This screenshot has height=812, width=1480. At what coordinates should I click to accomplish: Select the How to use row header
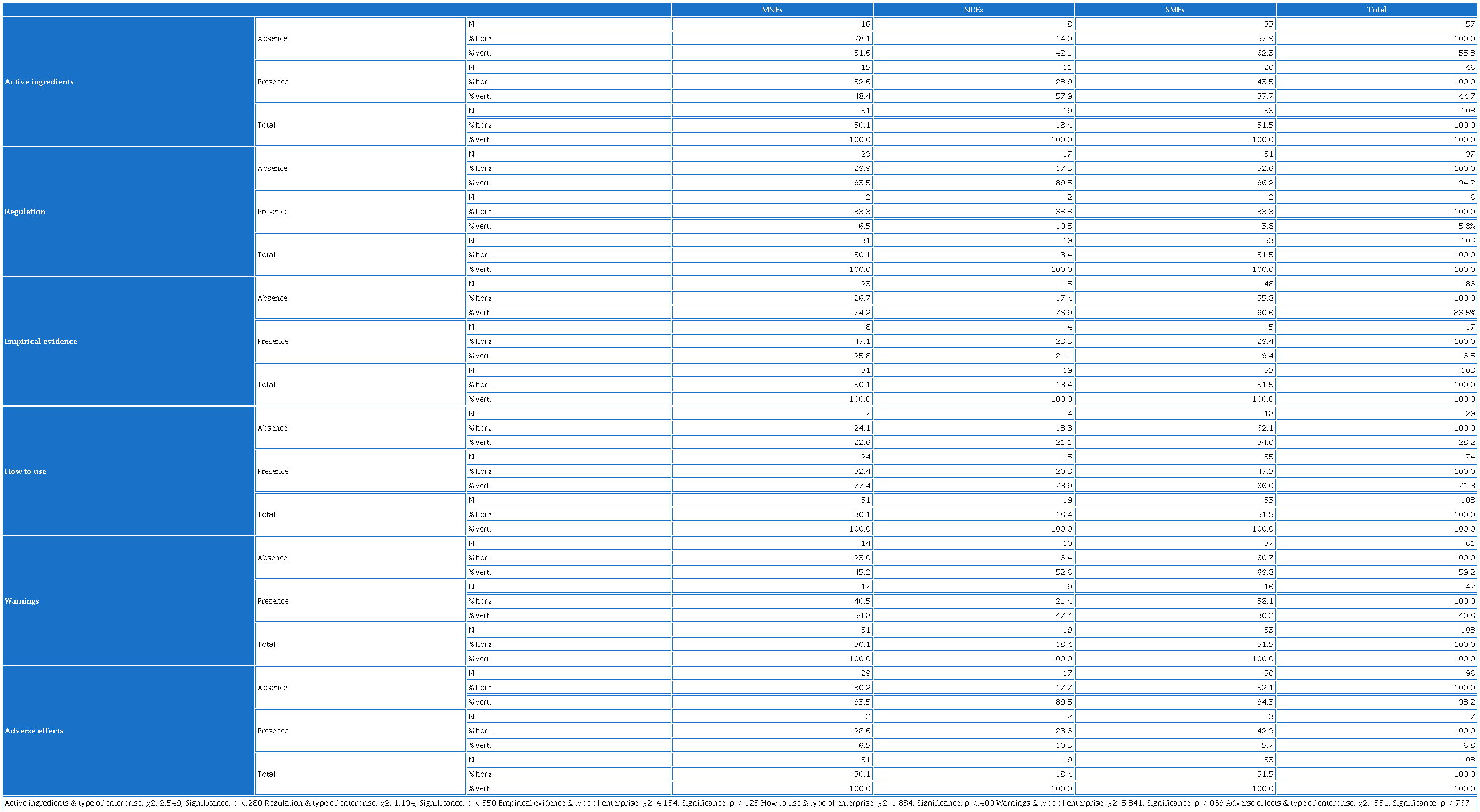25,471
